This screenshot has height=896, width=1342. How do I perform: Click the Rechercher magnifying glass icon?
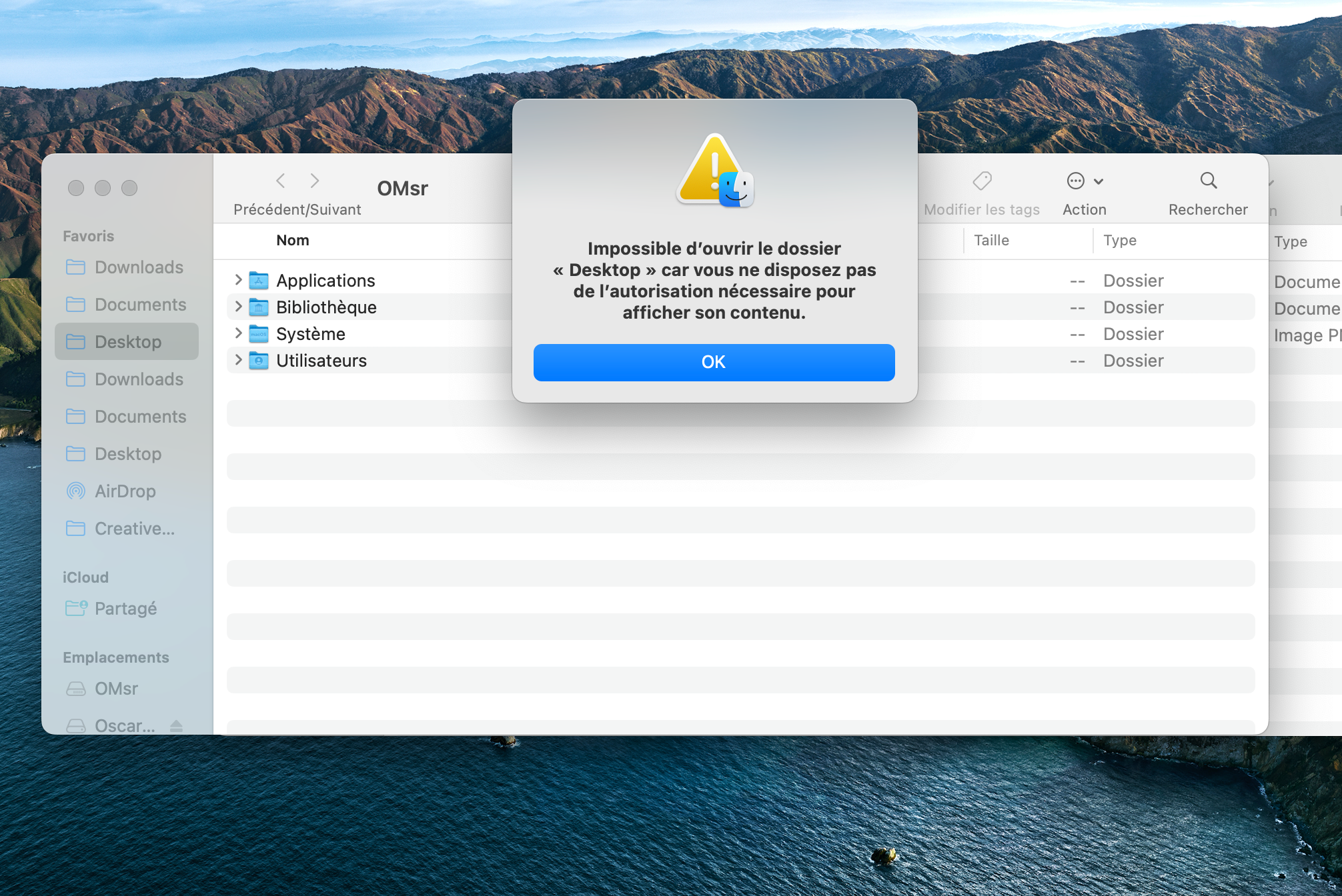[x=1208, y=181]
